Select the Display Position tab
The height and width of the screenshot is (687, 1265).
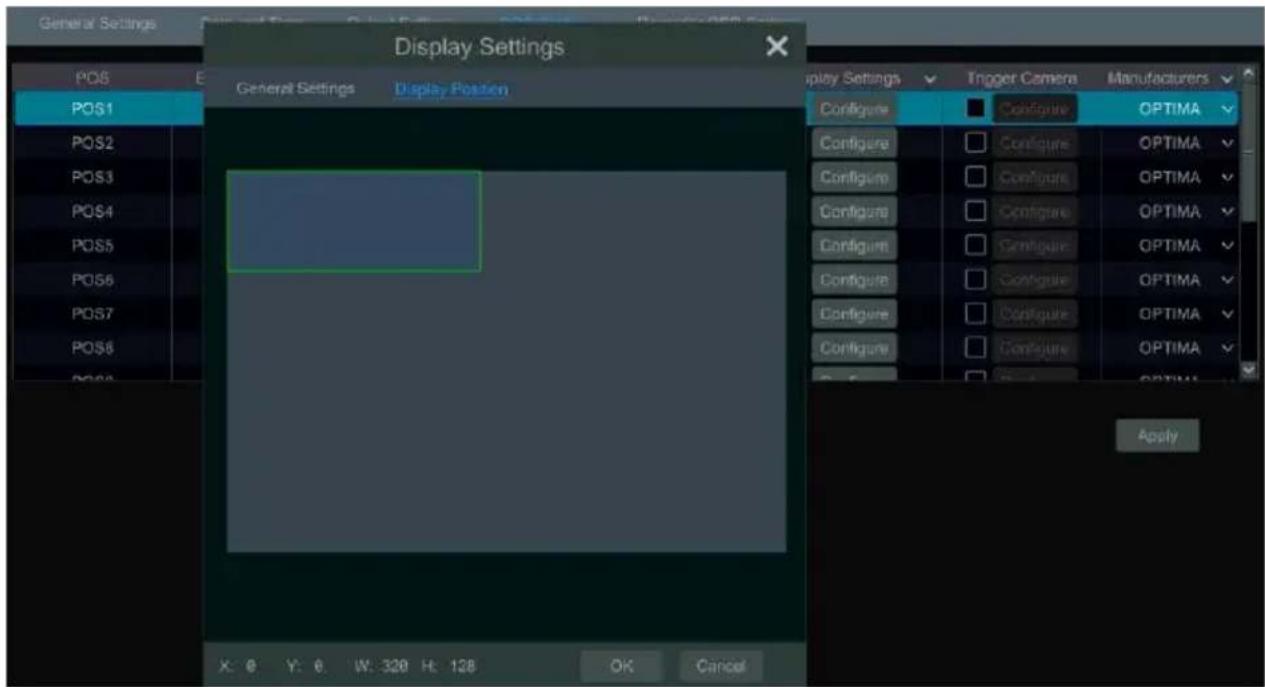click(451, 89)
